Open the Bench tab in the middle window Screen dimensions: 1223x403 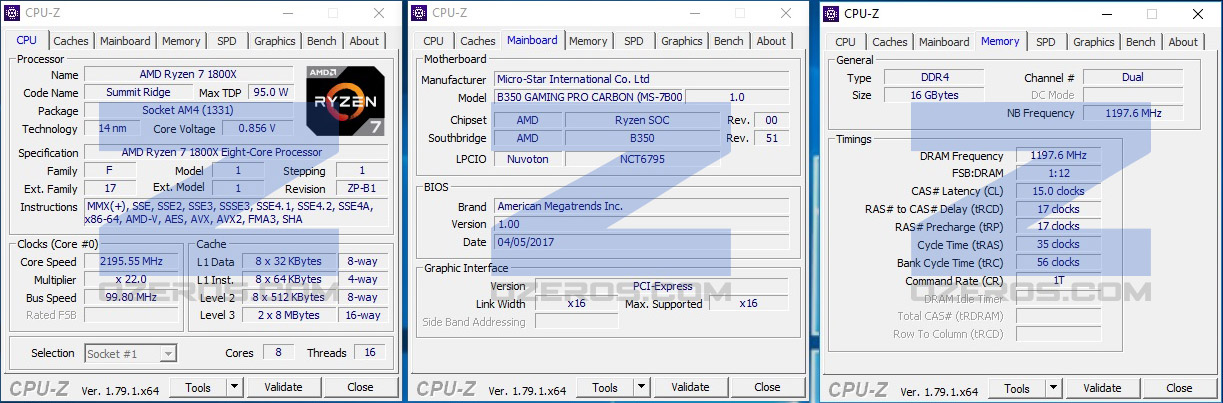[x=728, y=41]
